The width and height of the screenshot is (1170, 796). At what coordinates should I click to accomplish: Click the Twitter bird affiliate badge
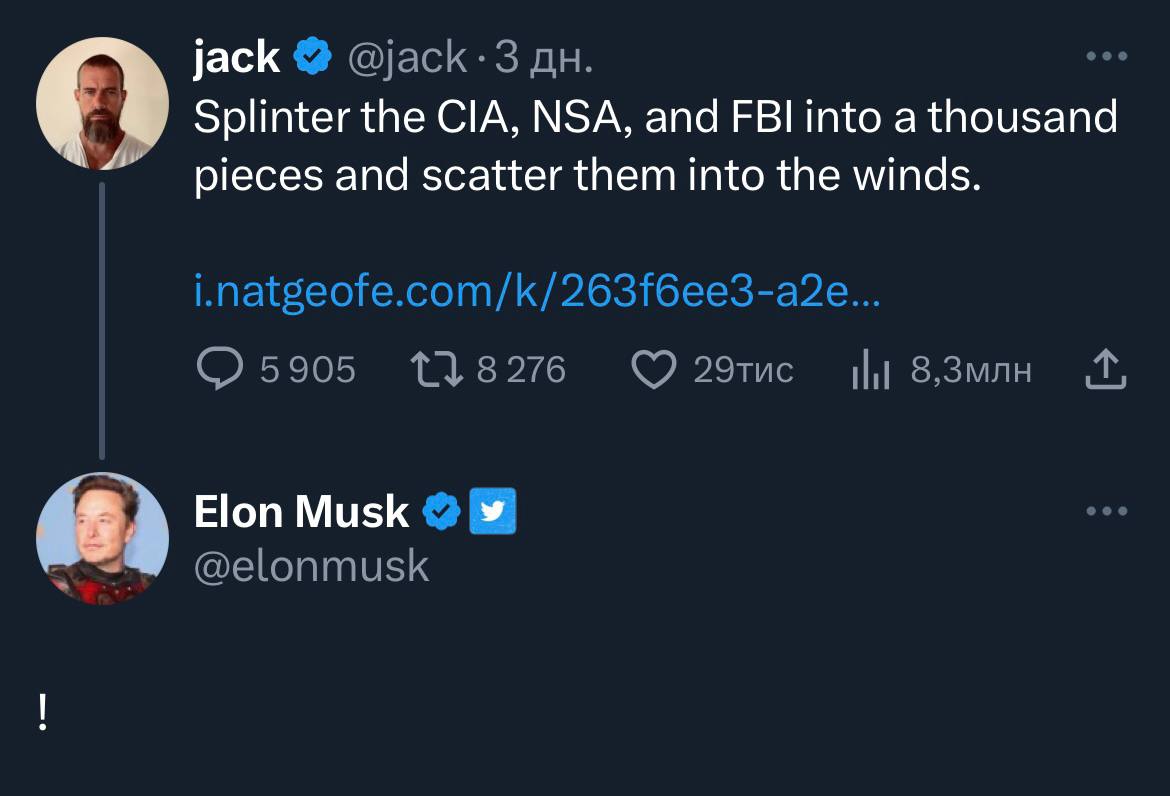tap(493, 511)
